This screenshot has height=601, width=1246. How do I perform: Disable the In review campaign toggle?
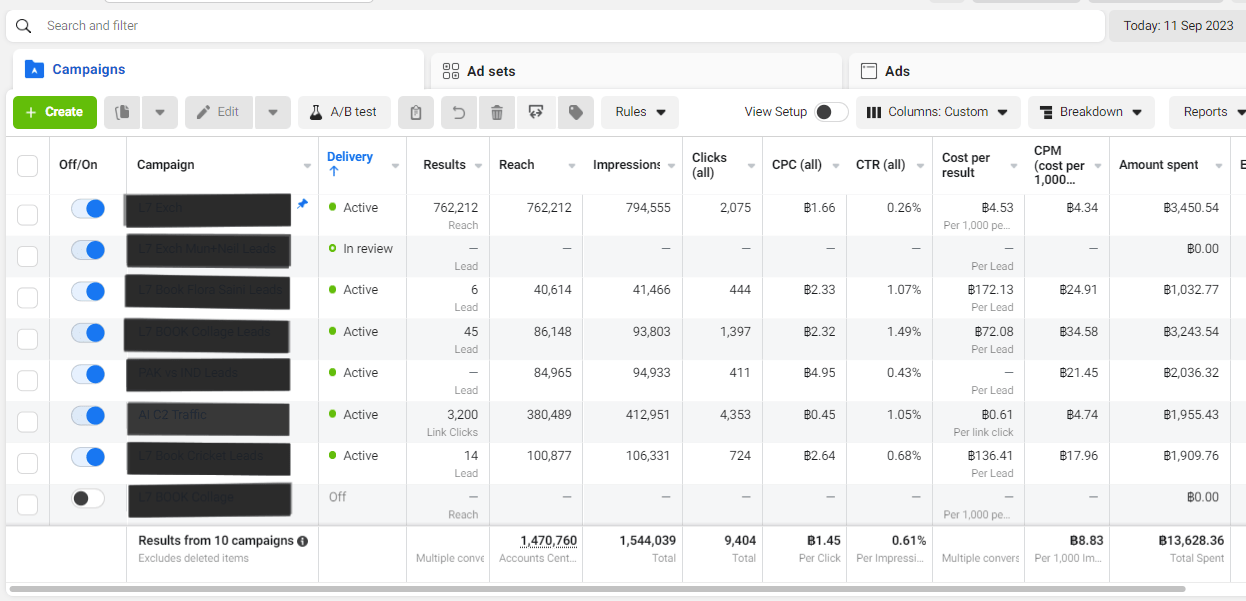click(88, 250)
